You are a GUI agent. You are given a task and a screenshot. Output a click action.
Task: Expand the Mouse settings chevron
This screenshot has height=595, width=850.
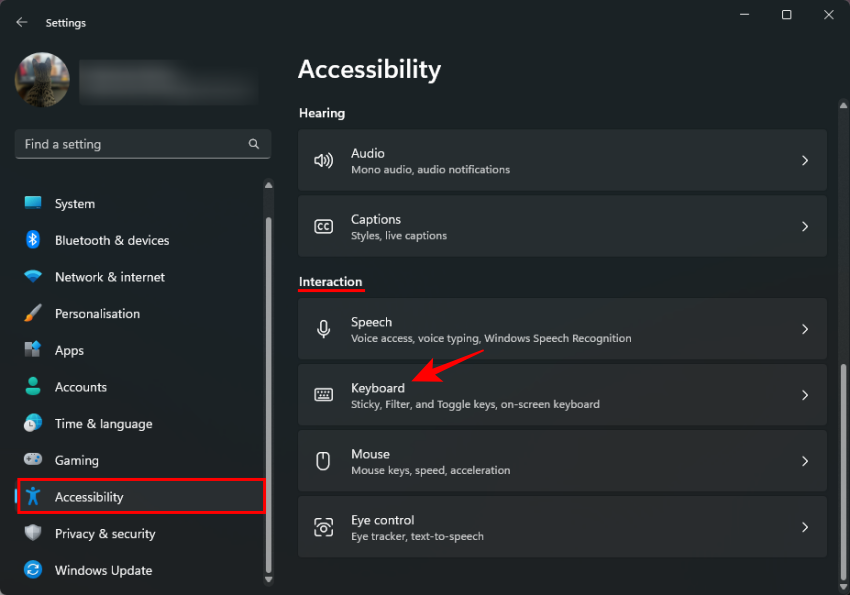805,460
